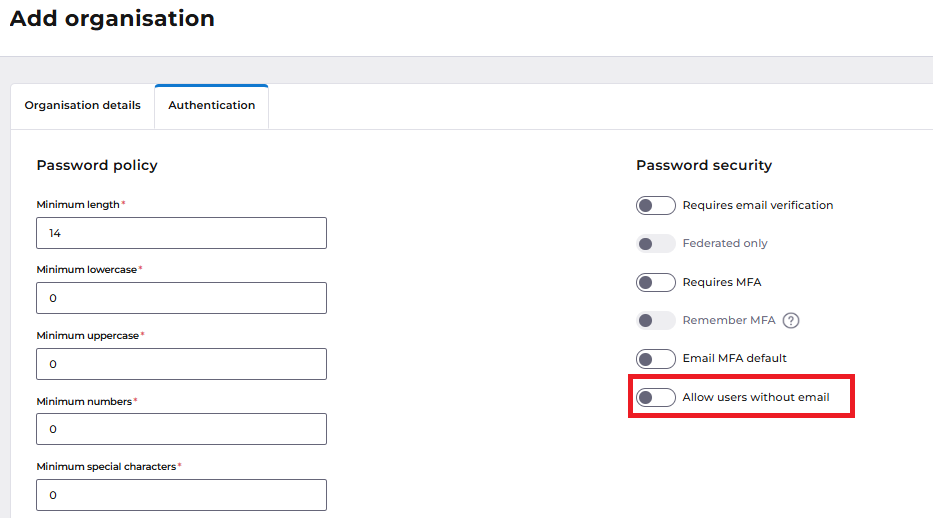Enable the Requires MFA switch

(x=656, y=282)
